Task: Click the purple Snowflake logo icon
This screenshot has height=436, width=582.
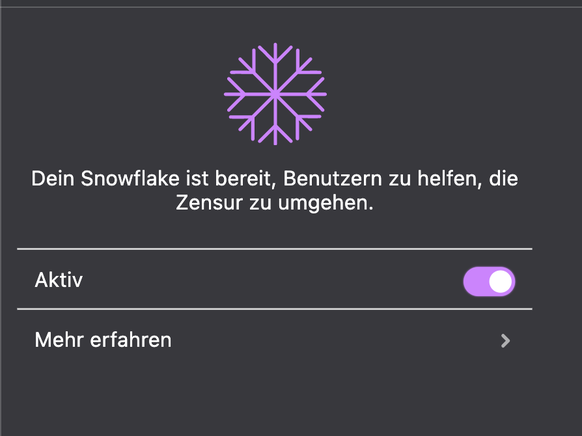Action: (x=275, y=94)
